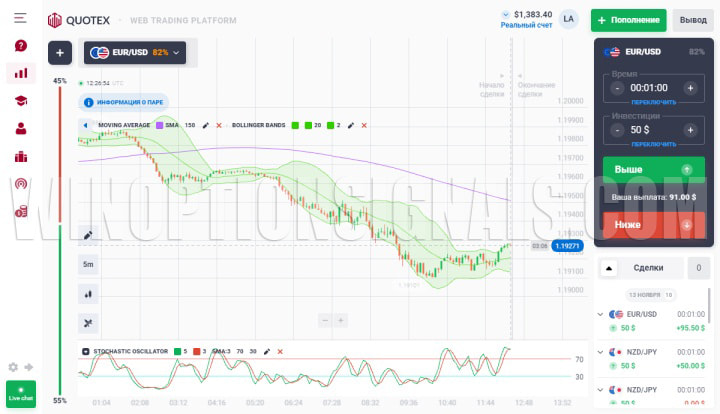The image size is (720, 414).
Task: Remove the Bollinger Bands indicator
Action: 364,125
